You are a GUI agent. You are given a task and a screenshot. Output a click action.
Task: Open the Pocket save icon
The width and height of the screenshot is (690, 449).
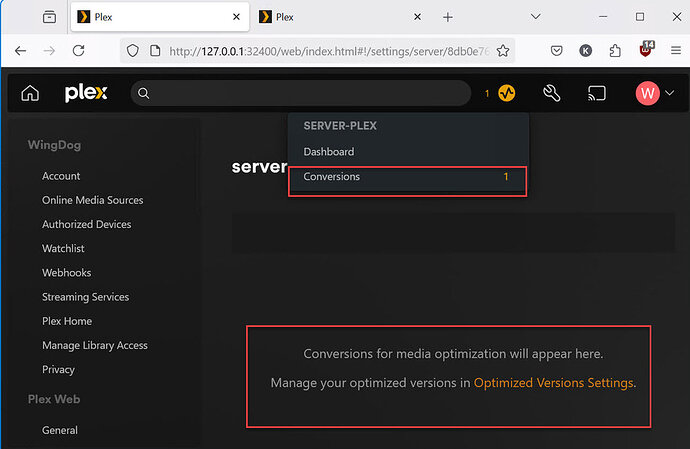click(557, 51)
